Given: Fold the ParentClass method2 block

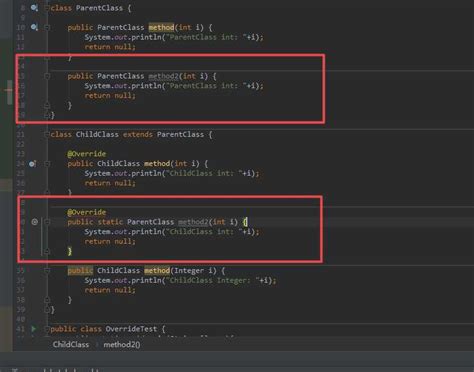Looking at the screenshot, I should point(47,76).
